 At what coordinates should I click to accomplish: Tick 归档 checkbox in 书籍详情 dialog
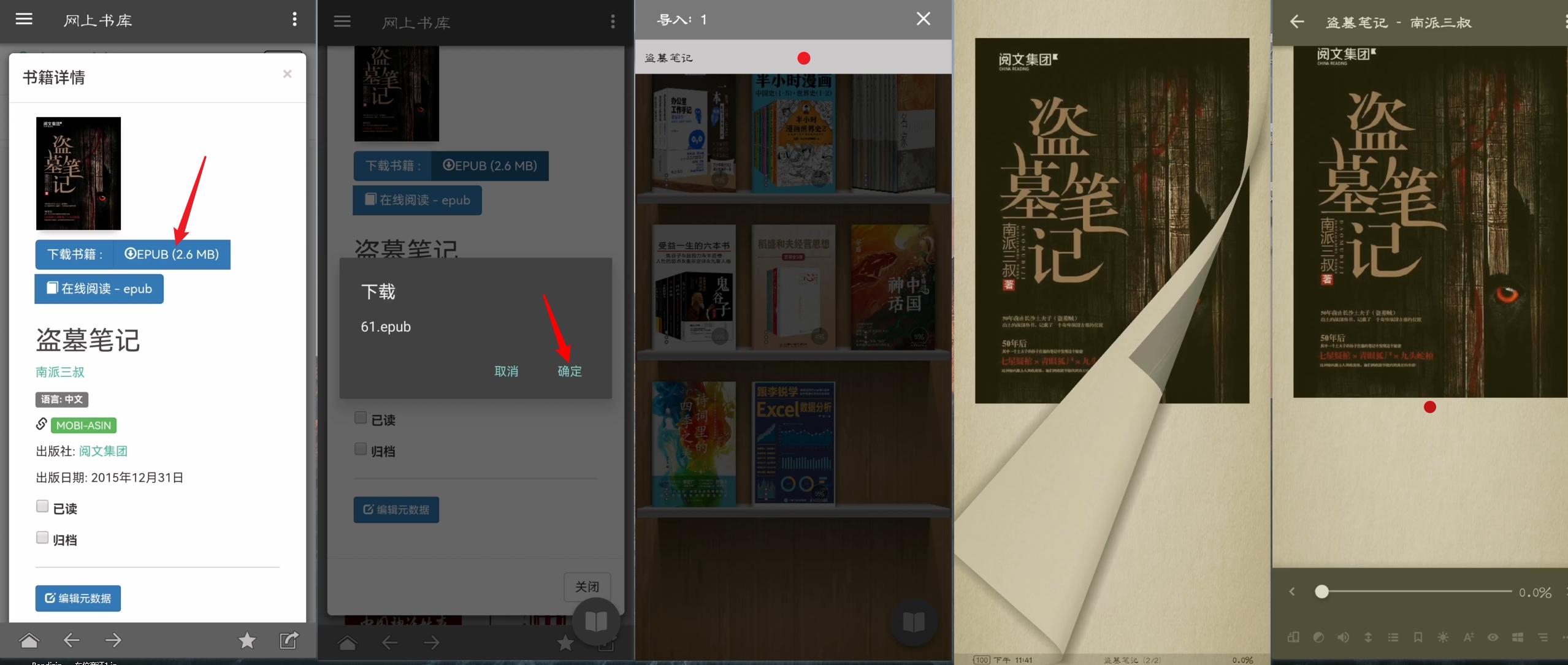coord(42,538)
